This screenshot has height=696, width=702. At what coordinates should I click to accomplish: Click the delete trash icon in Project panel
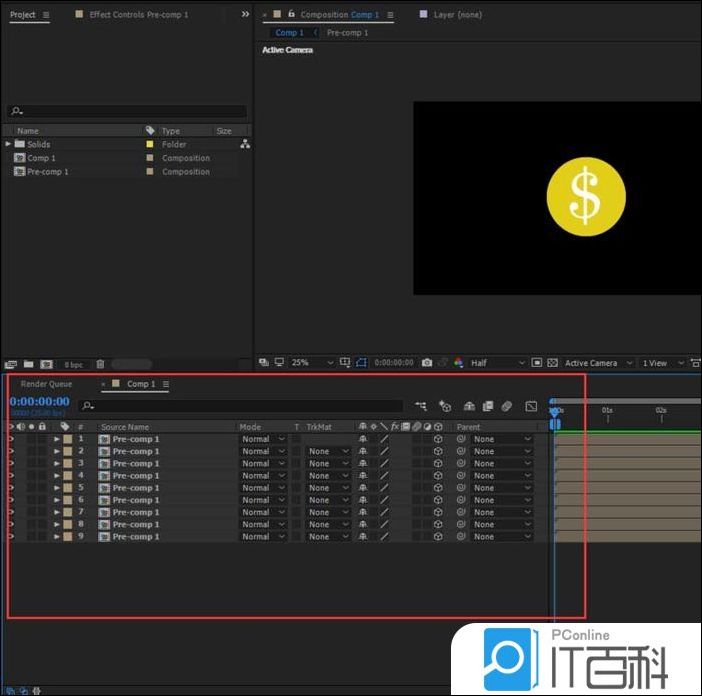[x=100, y=365]
